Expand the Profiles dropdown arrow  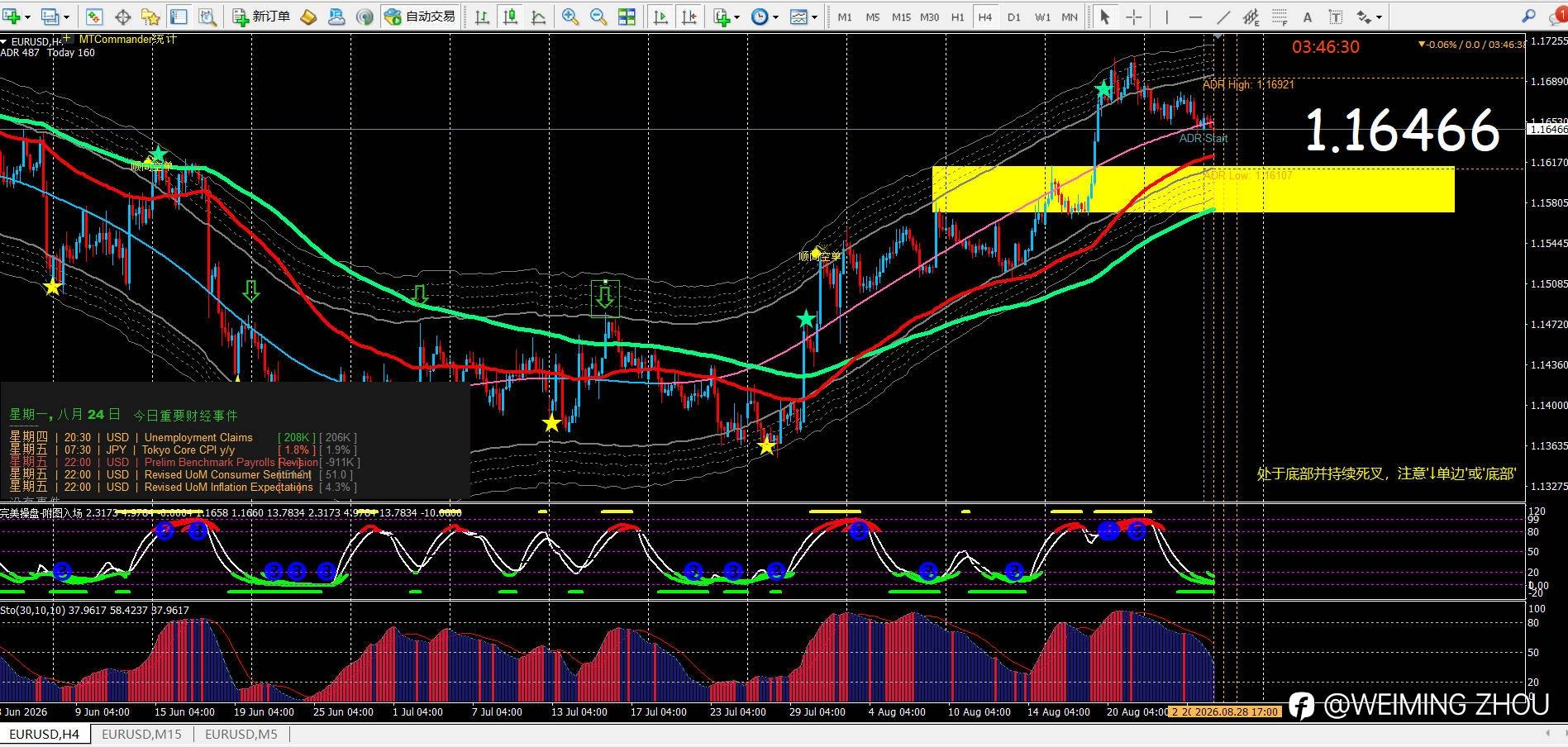(x=66, y=17)
